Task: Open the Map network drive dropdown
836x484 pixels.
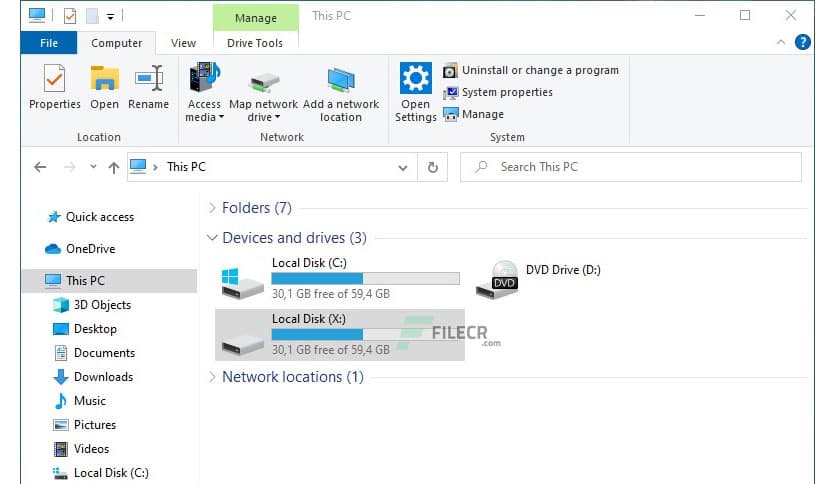Action: [263, 98]
